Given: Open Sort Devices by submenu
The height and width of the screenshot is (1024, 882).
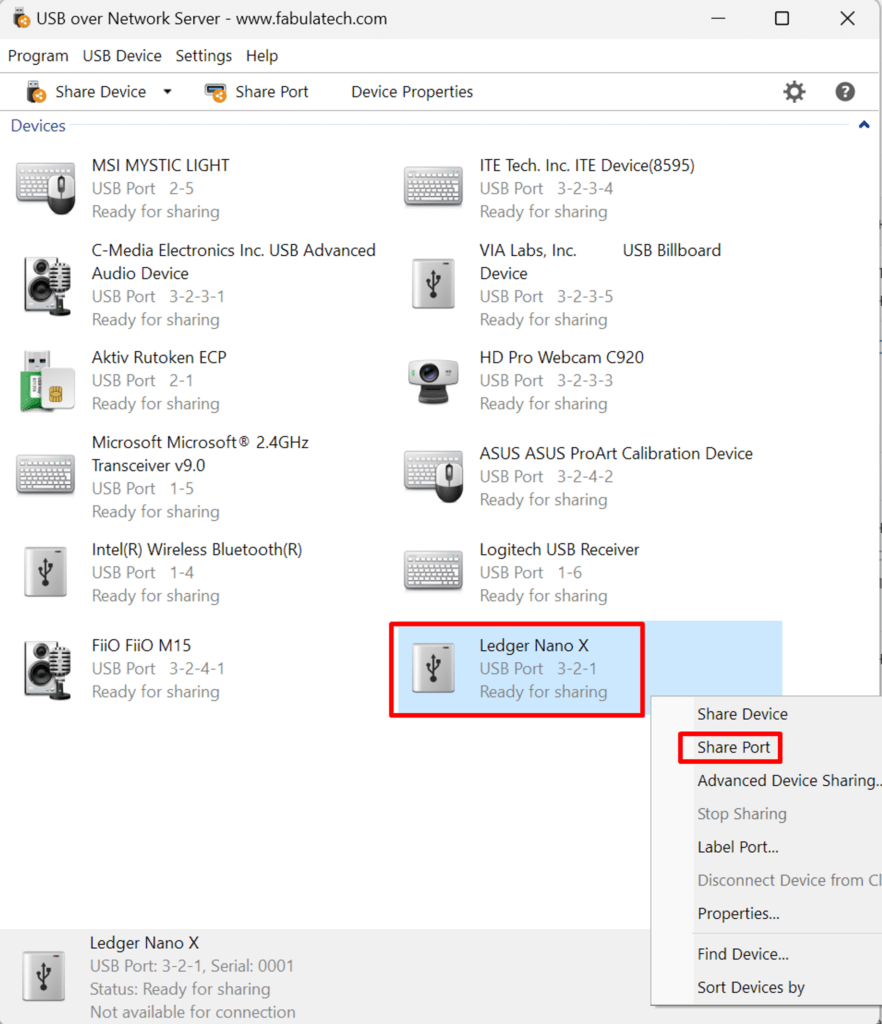Looking at the screenshot, I should pos(750,987).
